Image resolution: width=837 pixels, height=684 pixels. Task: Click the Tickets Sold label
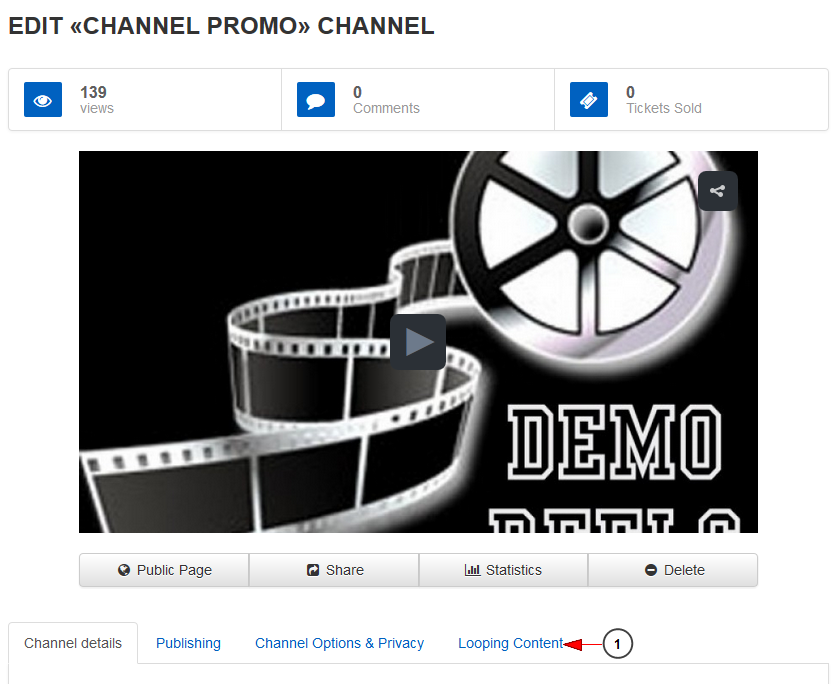coord(663,108)
